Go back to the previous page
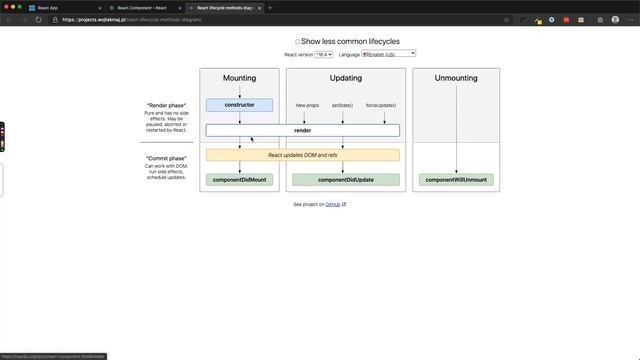Screen dimensions: 640x360 pos(9,20)
